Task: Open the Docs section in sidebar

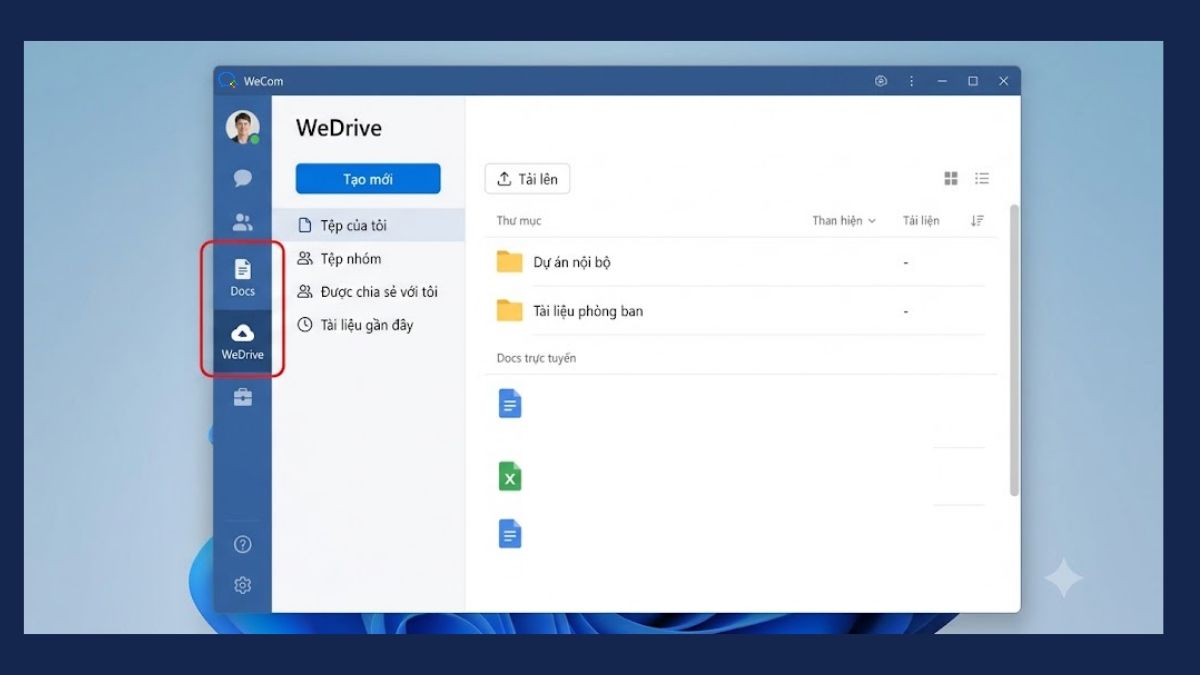Action: point(242,277)
